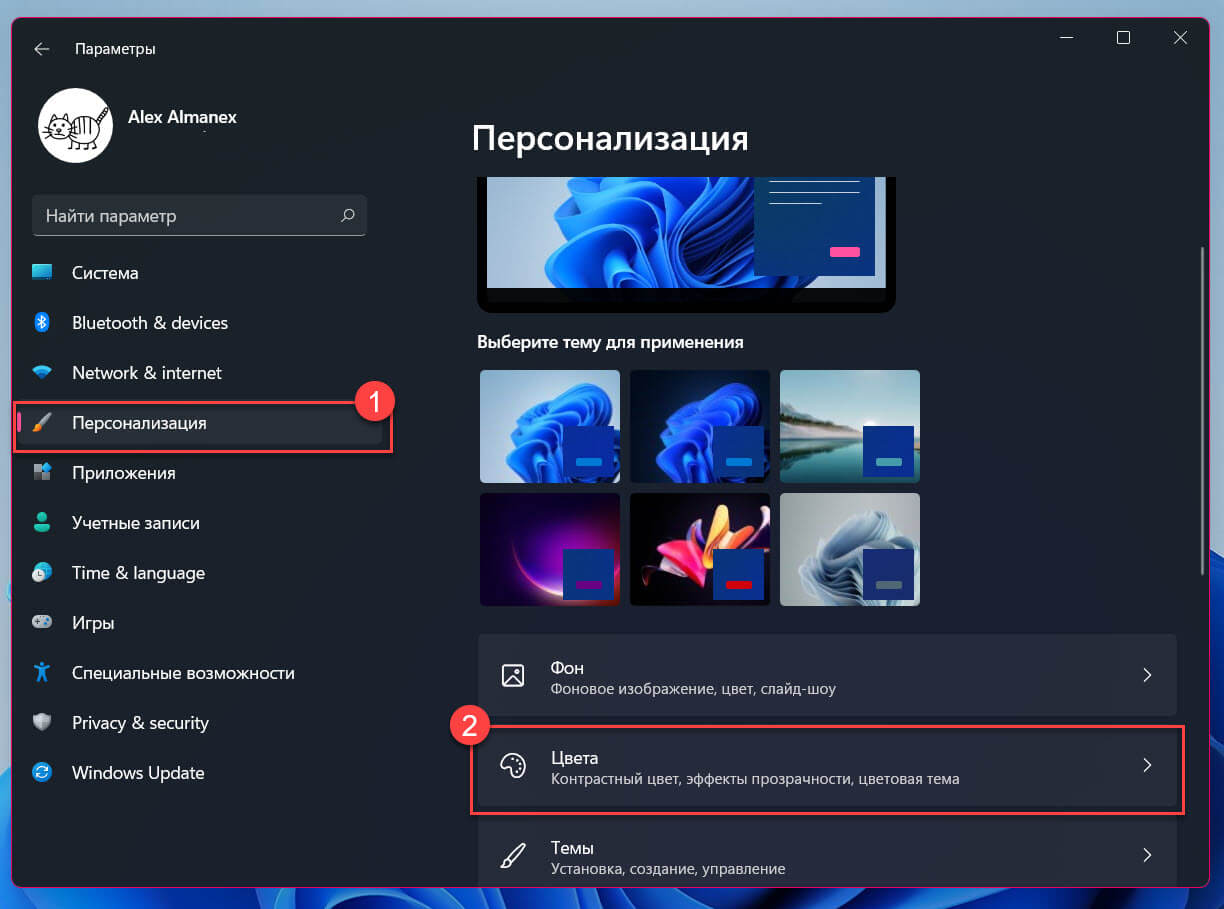Viewport: 1224px width, 909px height.
Task: Click the Bluetooth icon in the sidebar
Action: [x=42, y=323]
